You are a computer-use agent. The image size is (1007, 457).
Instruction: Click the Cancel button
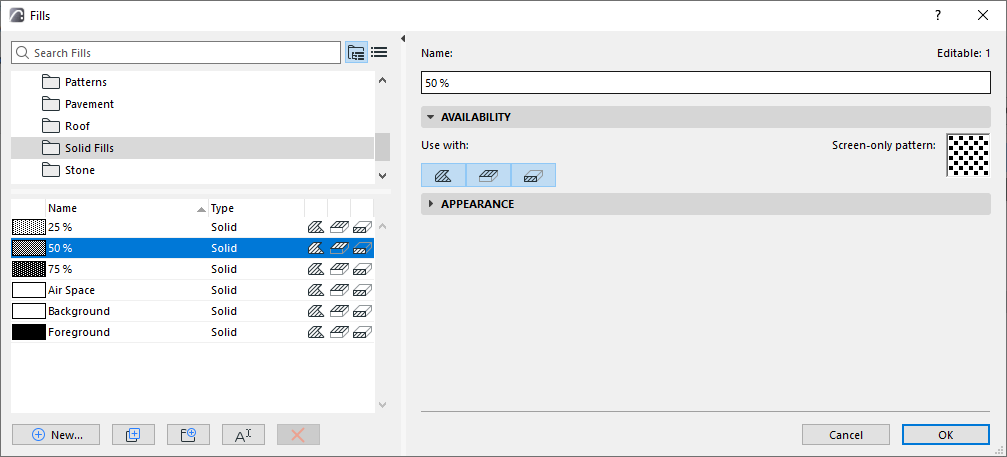pos(846,435)
